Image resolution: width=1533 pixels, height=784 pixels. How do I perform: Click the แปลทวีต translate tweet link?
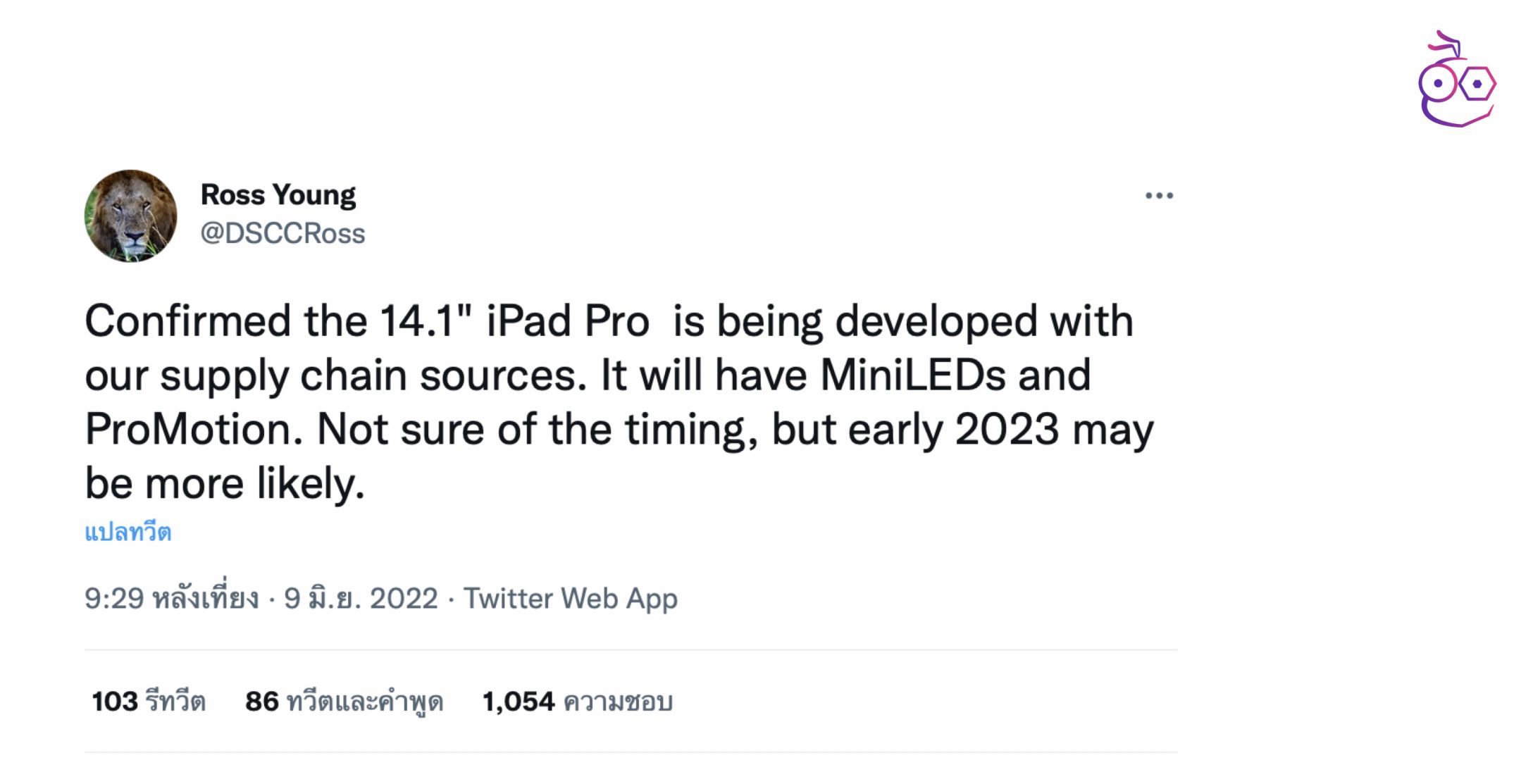click(128, 532)
